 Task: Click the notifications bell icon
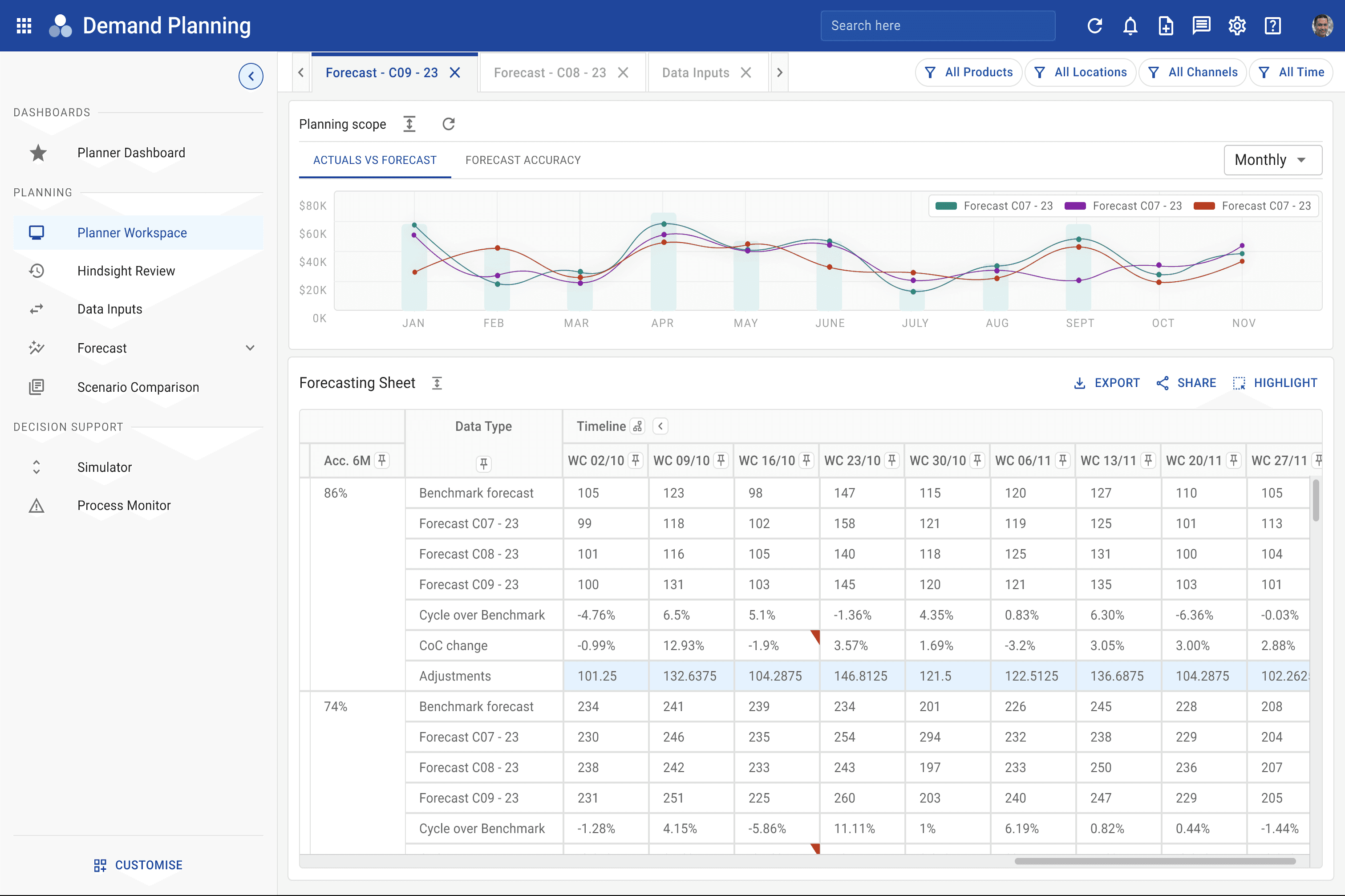pyautogui.click(x=1130, y=26)
